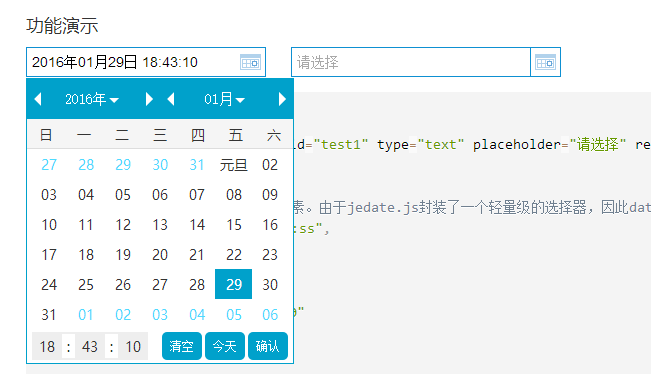Choose day 24 in the calendar
The height and width of the screenshot is (374, 651).
[49, 284]
